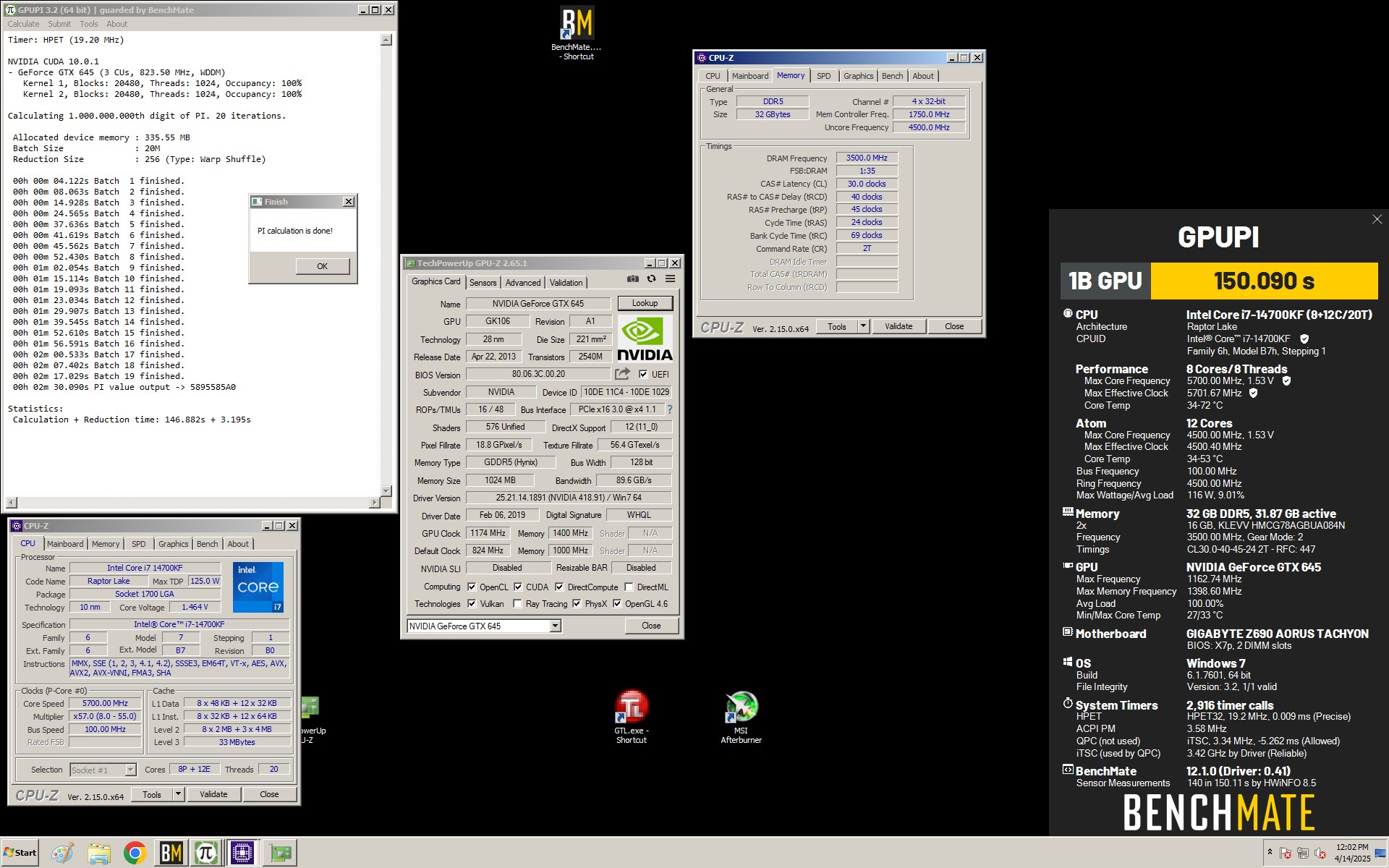Open the BenchMate desktop shortcut
The image size is (1389, 868).
click(577, 33)
